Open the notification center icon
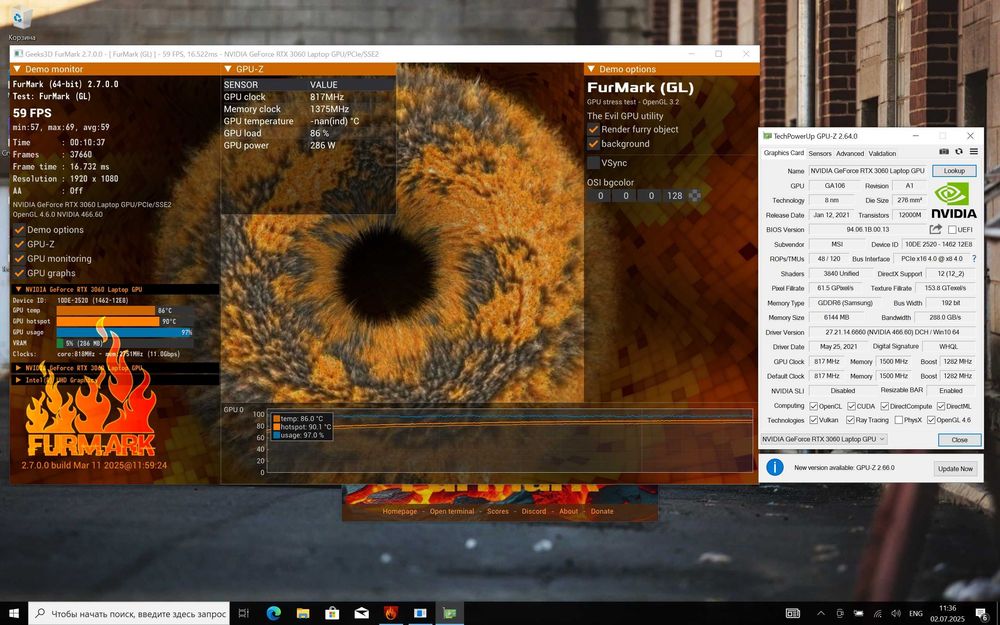This screenshot has width=1000, height=625. (x=982, y=614)
